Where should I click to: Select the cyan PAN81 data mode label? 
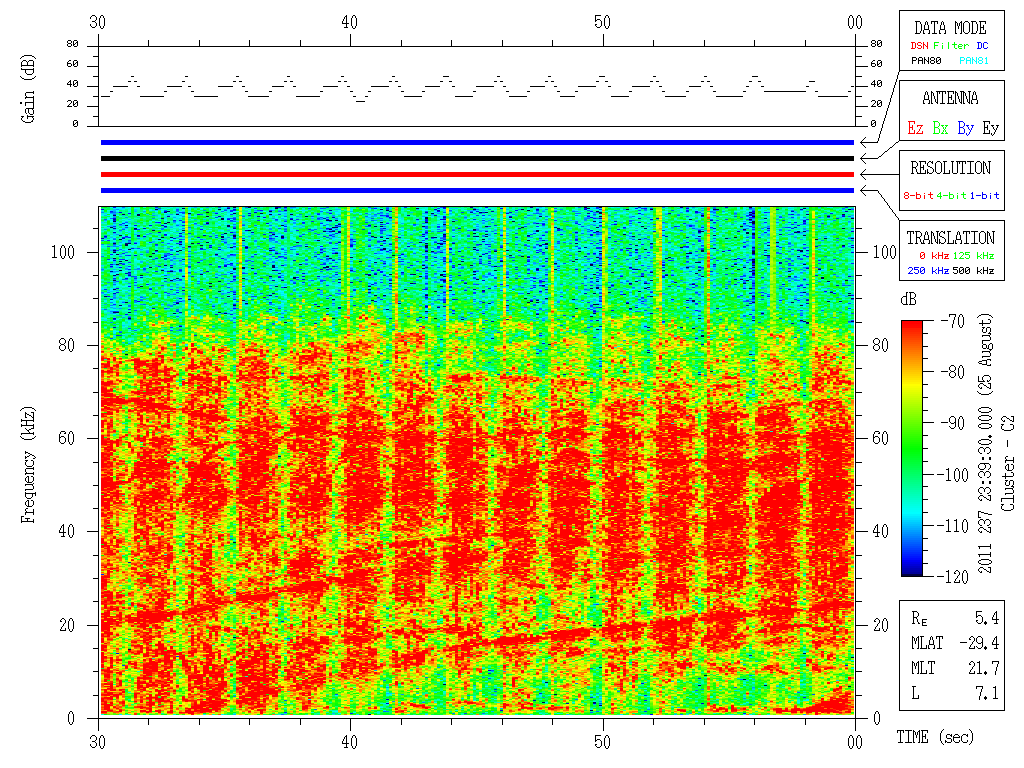coord(974,60)
